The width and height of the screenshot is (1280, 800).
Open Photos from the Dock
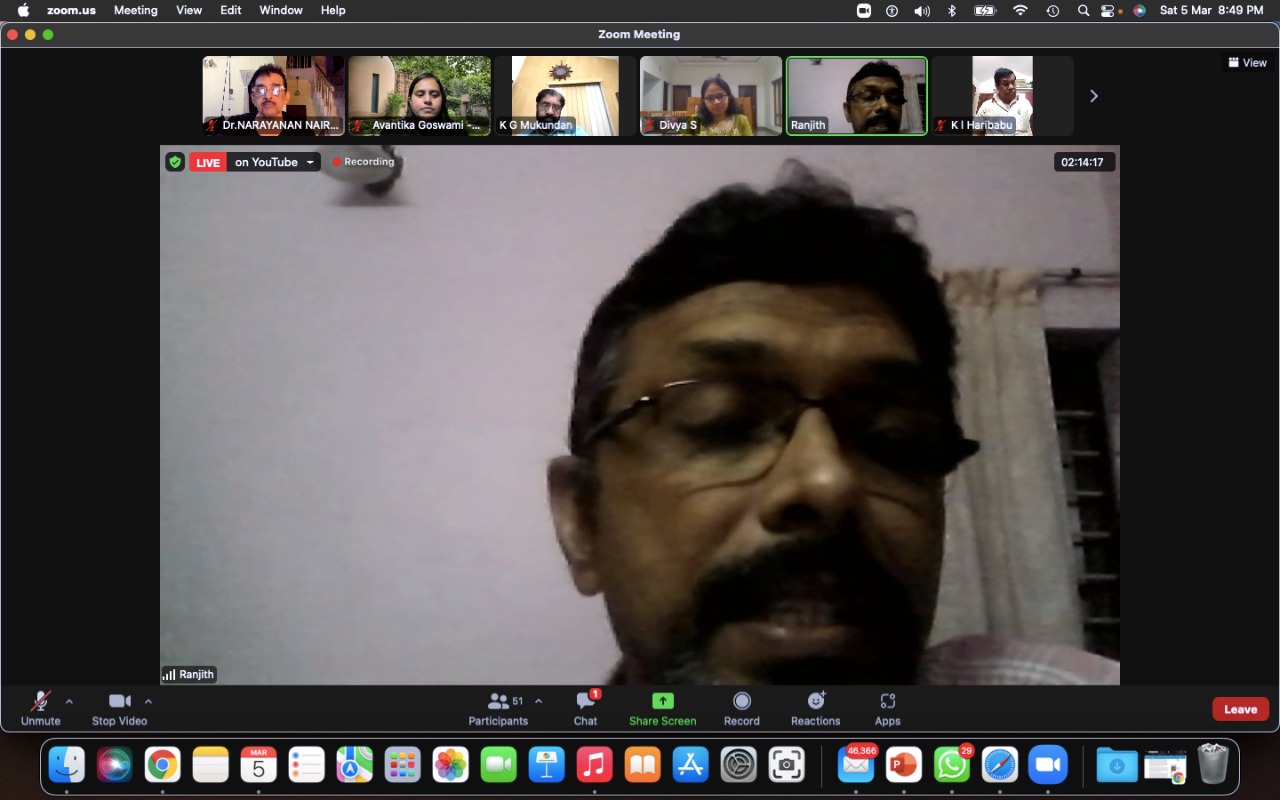(450, 765)
